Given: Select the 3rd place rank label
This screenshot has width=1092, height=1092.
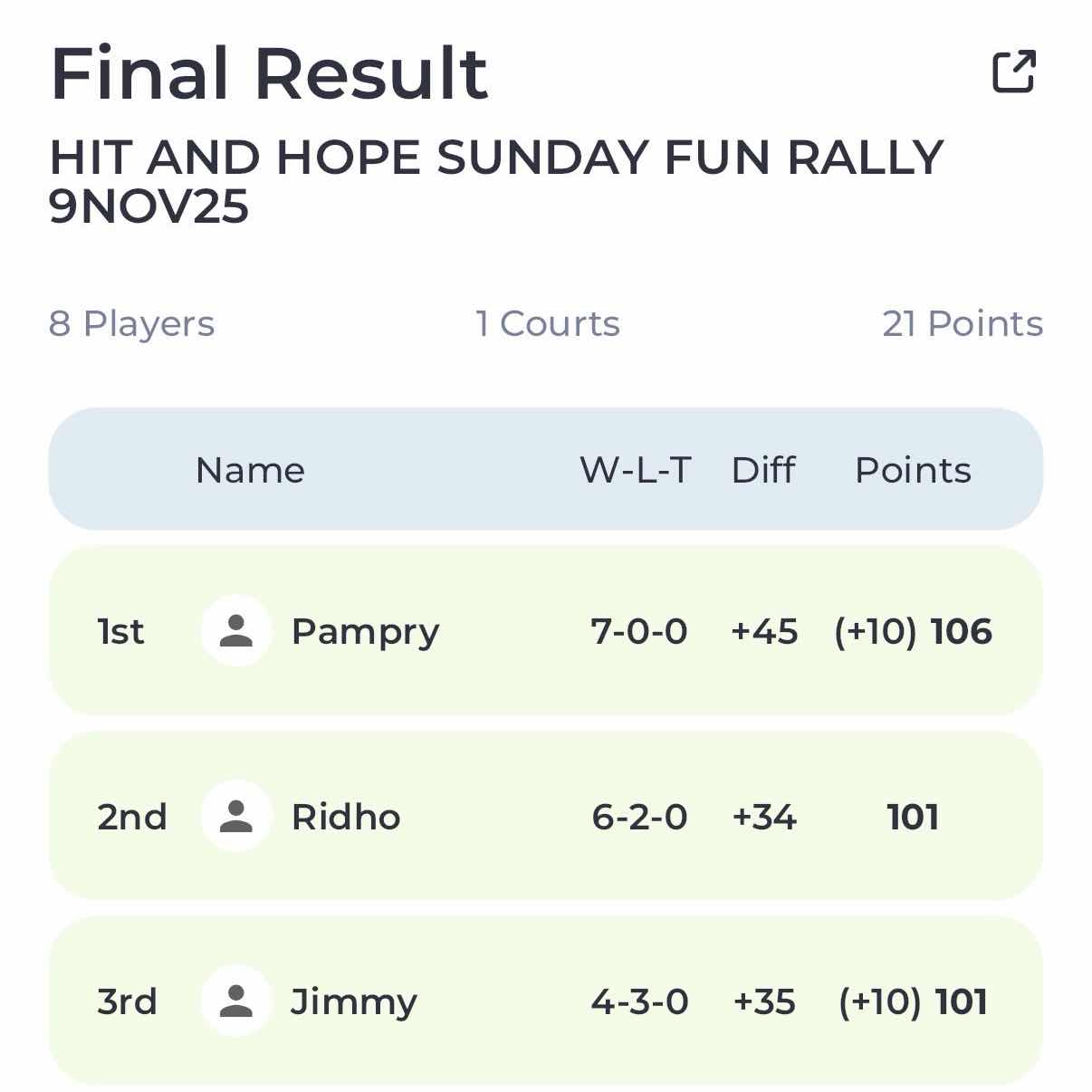Looking at the screenshot, I should tap(128, 1002).
